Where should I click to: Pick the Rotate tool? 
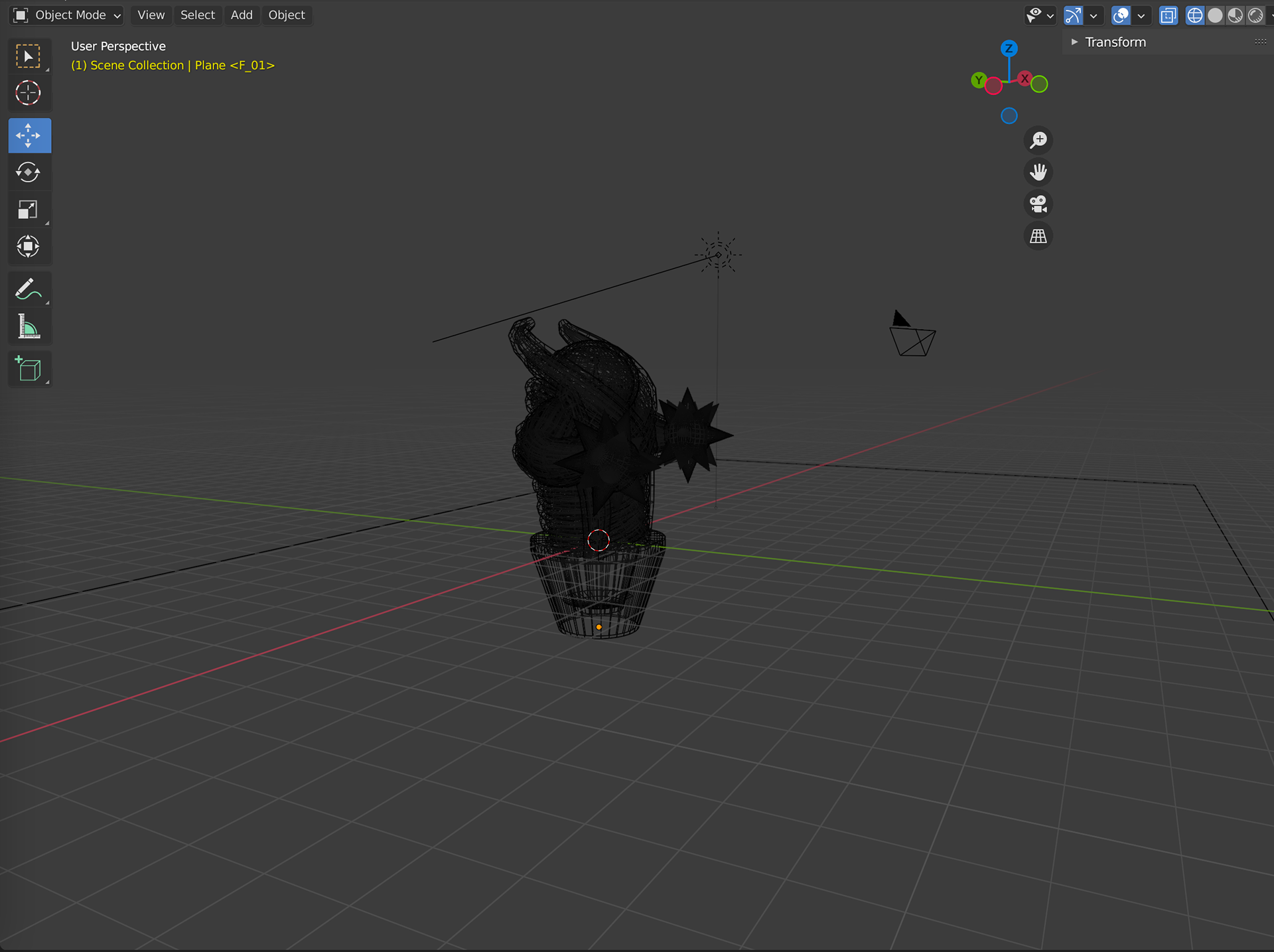click(x=29, y=172)
